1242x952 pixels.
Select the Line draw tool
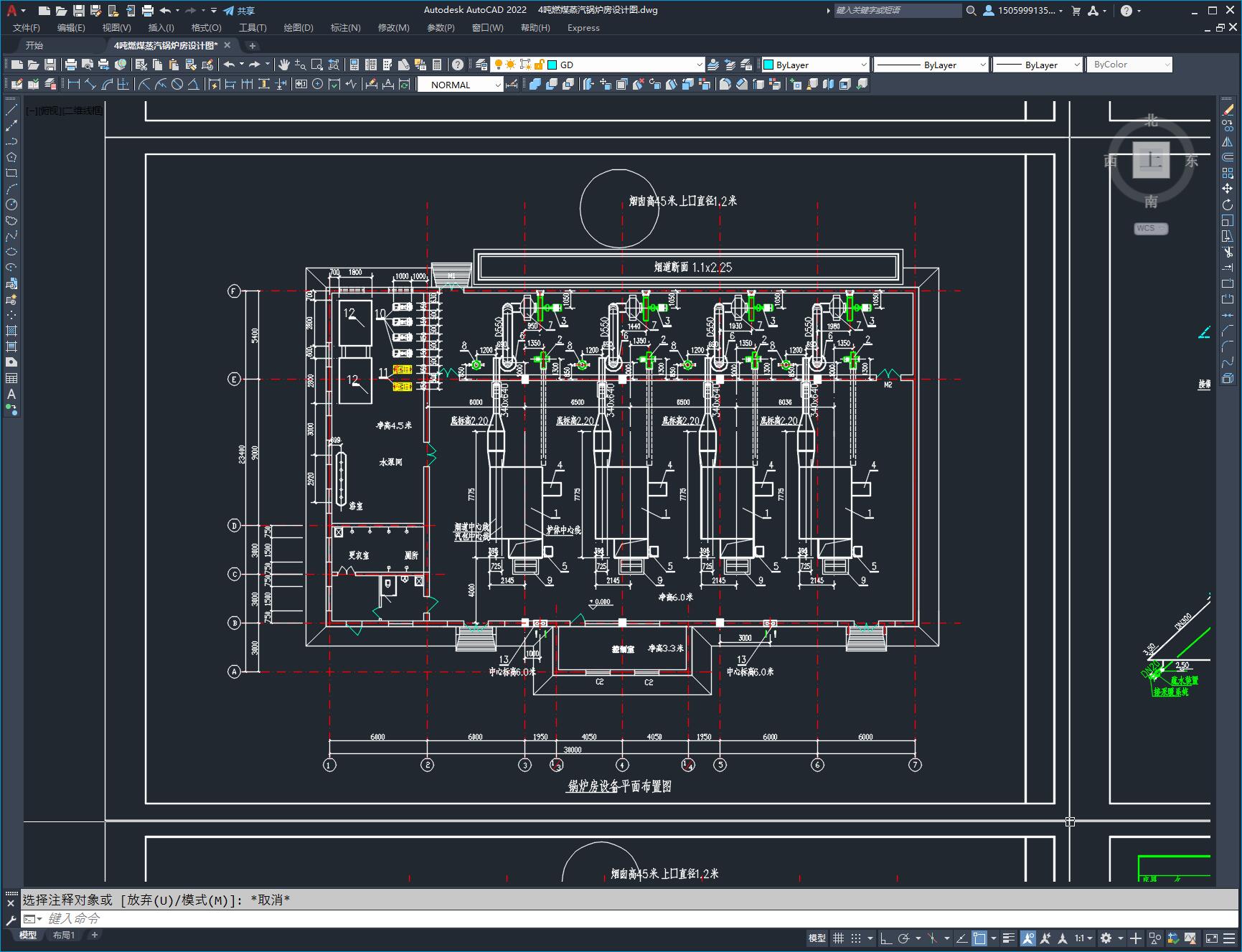click(x=11, y=110)
